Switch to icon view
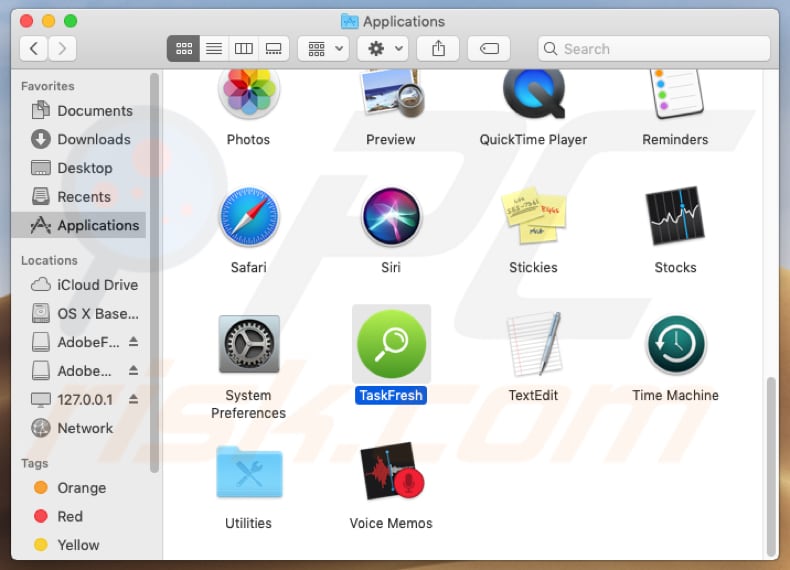 (183, 49)
